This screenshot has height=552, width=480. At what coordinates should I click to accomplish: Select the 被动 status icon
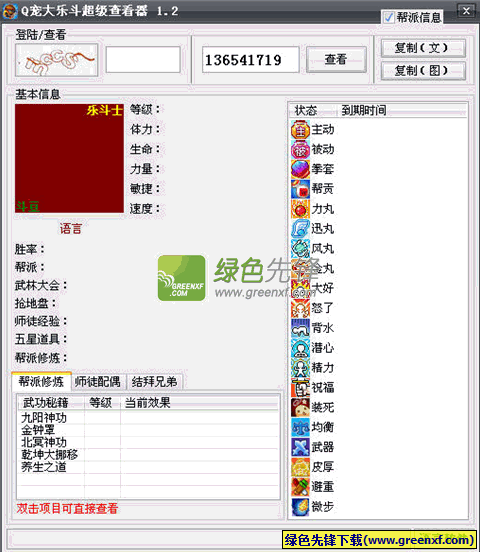coord(300,150)
